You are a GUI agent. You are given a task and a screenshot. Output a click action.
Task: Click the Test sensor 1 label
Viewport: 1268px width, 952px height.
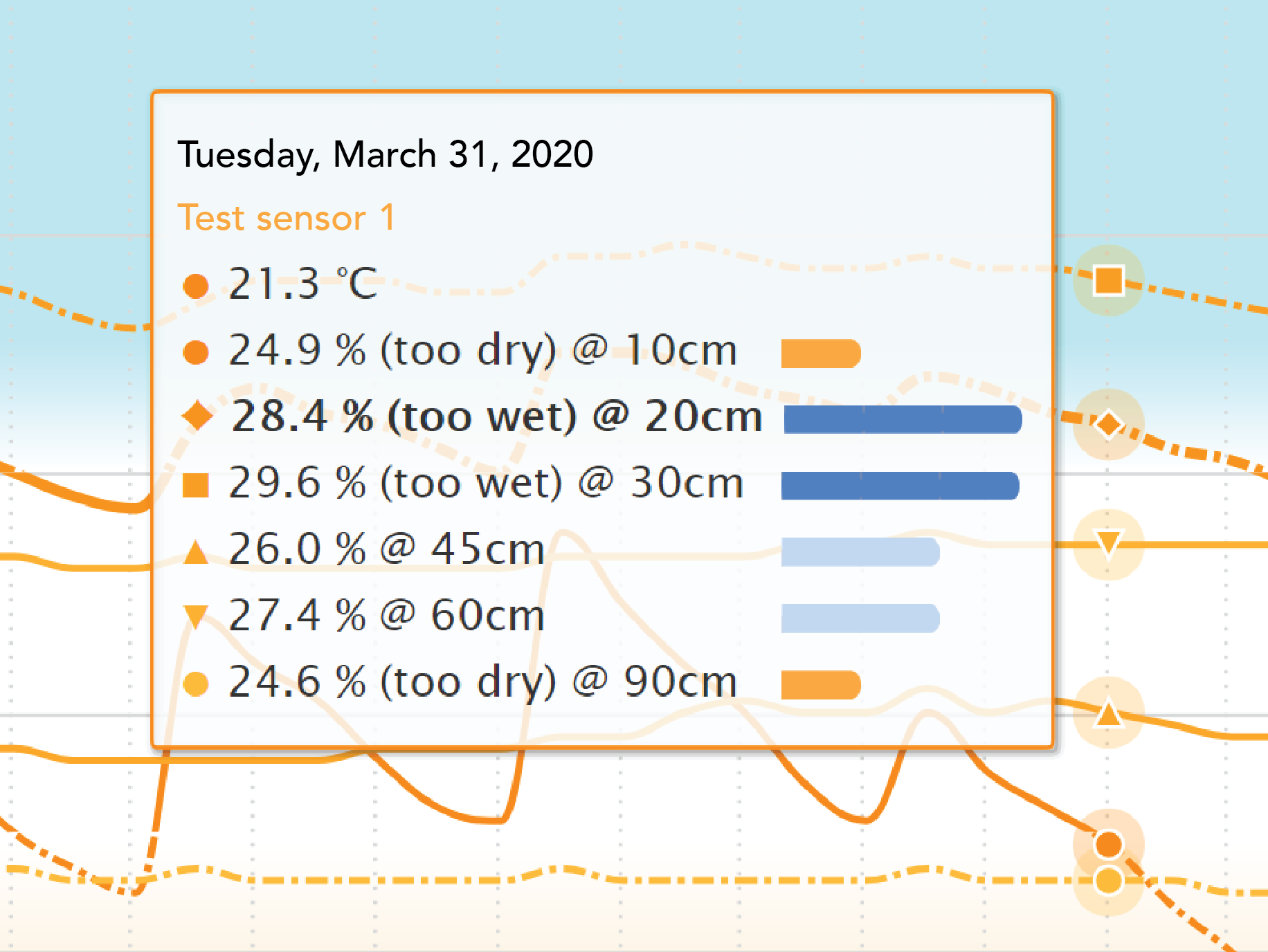[286, 218]
